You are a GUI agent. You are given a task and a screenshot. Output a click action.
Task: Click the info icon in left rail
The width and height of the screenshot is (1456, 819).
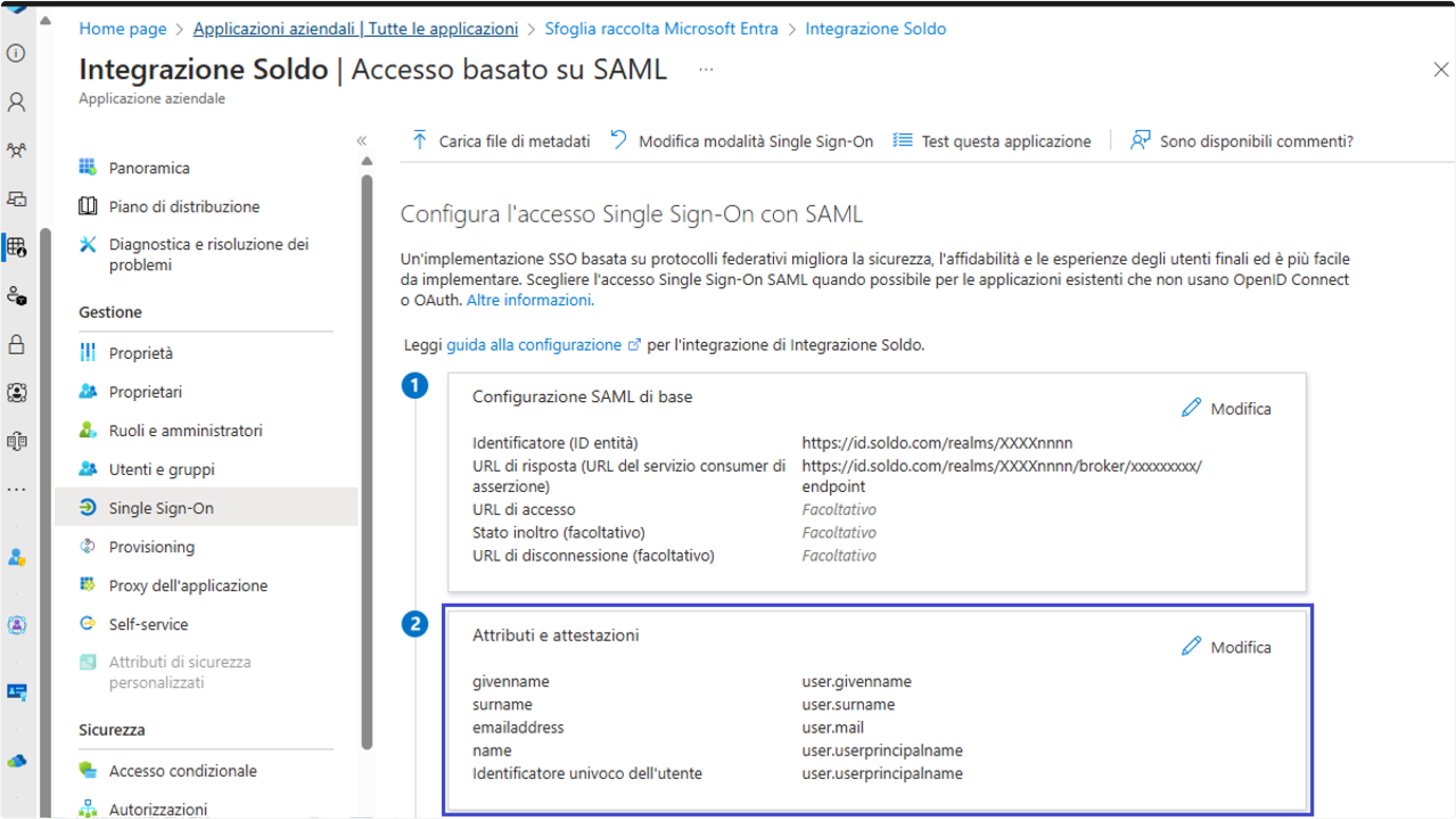pos(16,53)
